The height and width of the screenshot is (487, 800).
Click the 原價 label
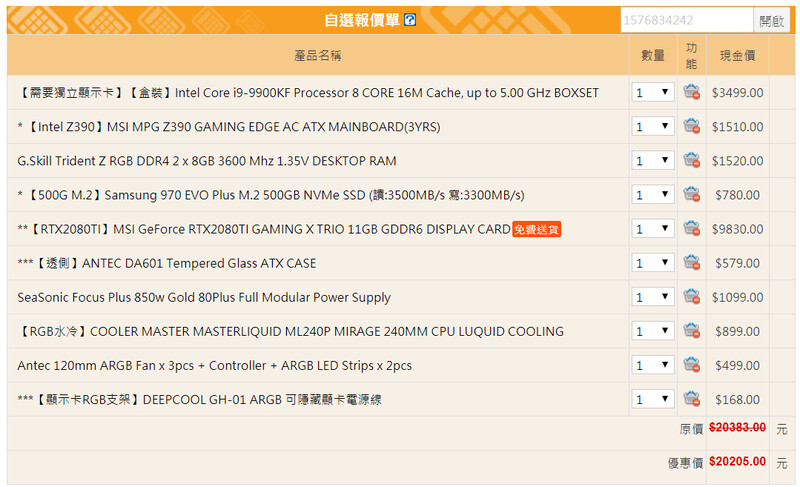click(x=691, y=429)
